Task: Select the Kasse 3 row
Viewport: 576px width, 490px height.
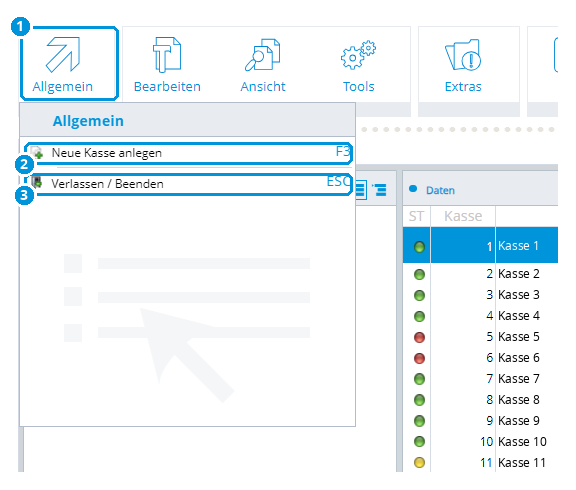Action: [x=480, y=295]
